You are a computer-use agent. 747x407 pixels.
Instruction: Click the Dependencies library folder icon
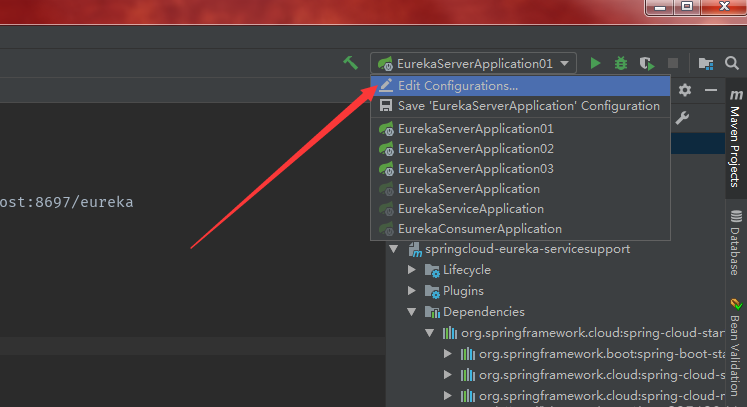pos(432,312)
